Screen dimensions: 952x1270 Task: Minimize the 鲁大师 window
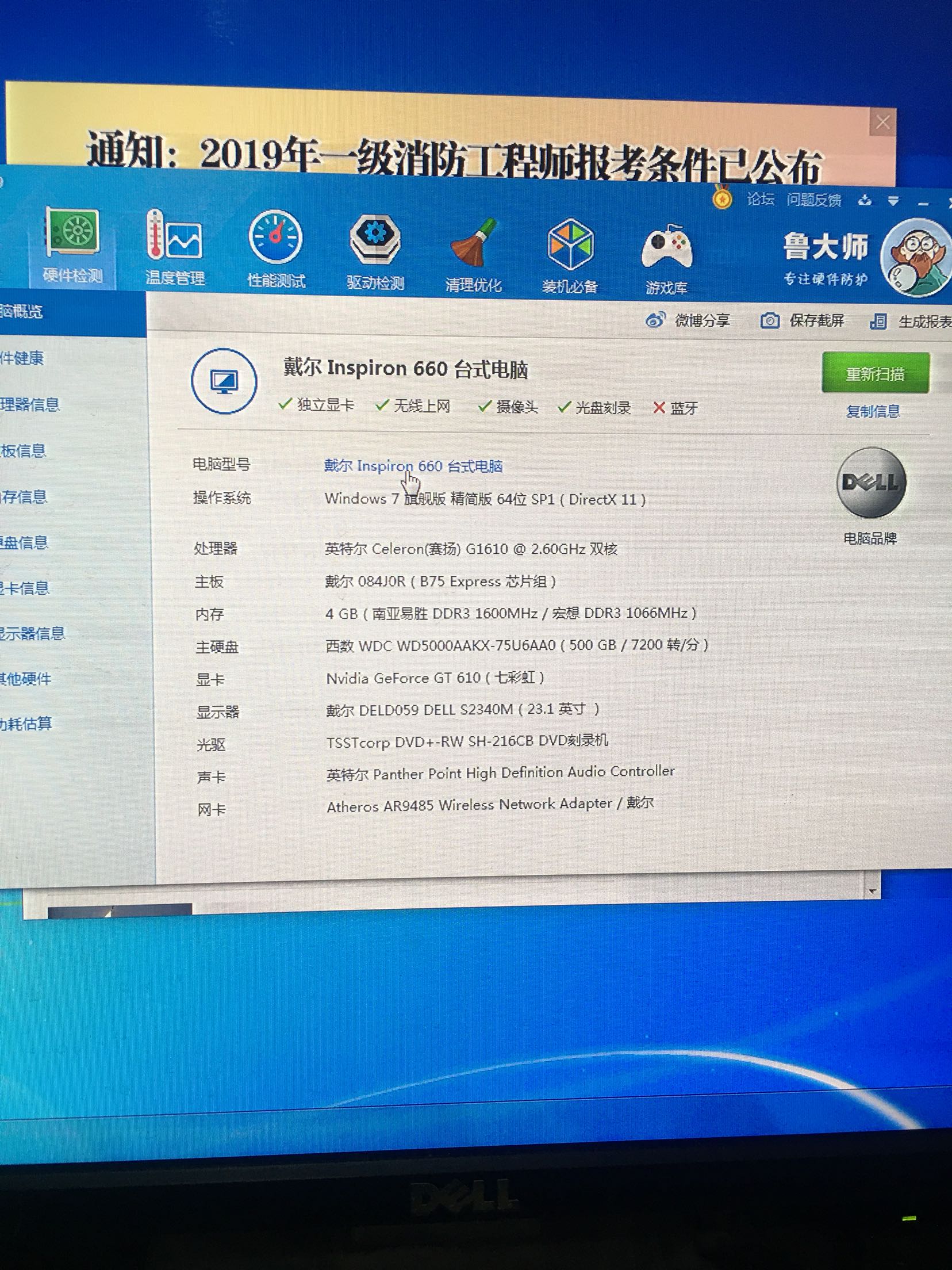pyautogui.click(x=924, y=203)
